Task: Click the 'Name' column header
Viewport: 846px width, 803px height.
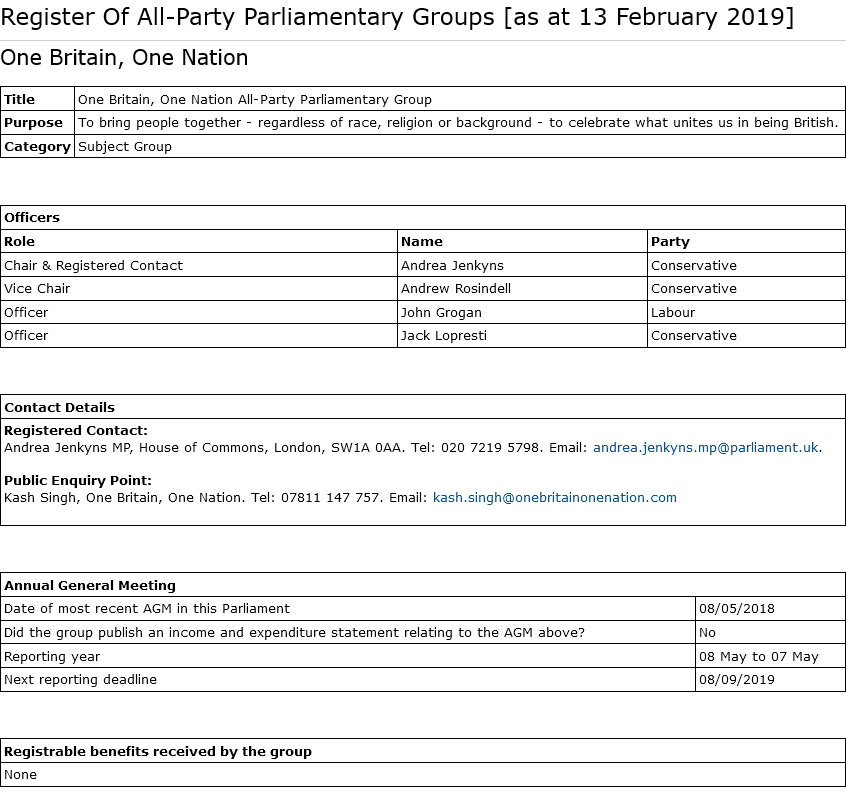Action: coord(522,241)
